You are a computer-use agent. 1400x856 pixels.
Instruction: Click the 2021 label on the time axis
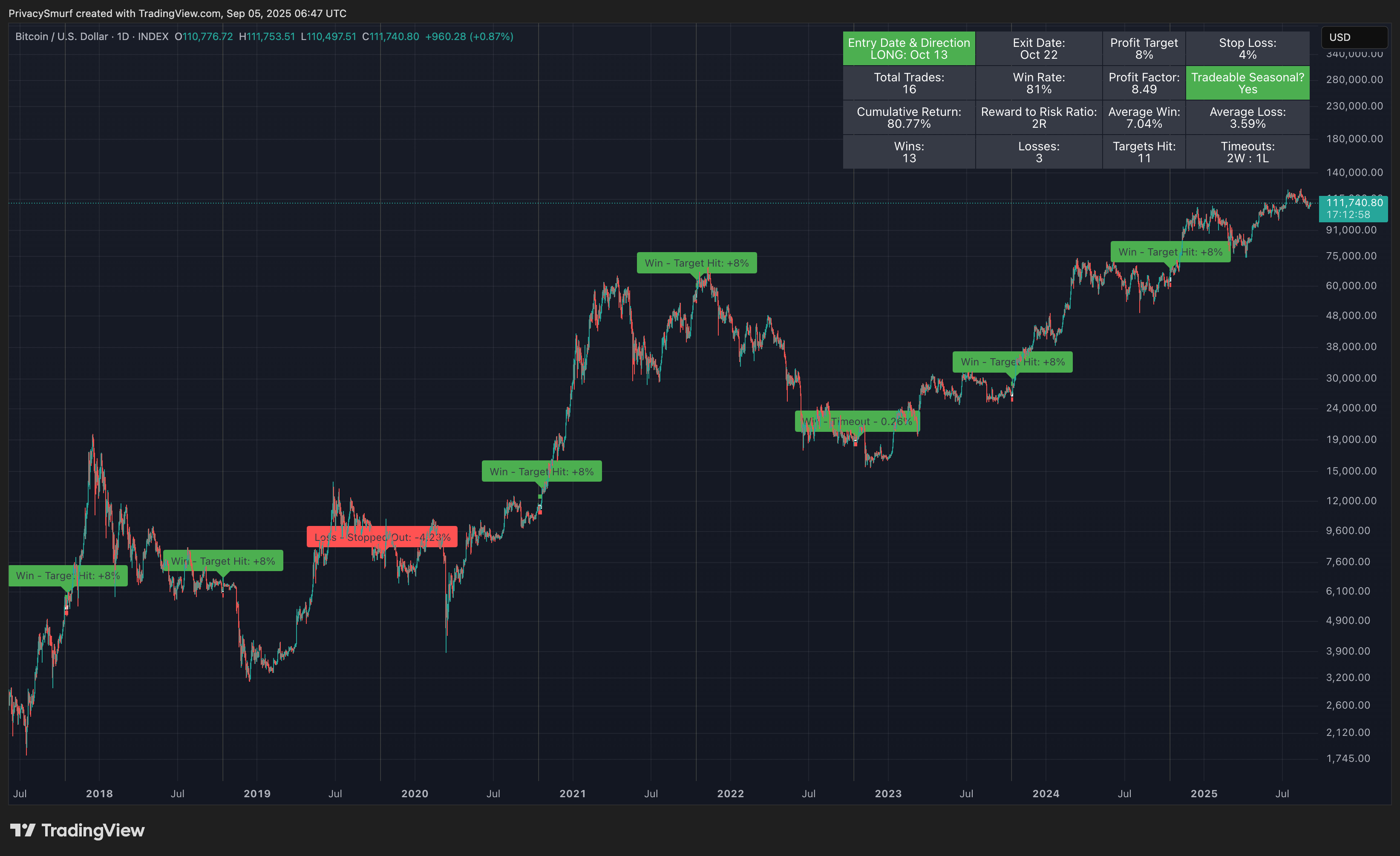coord(572,793)
